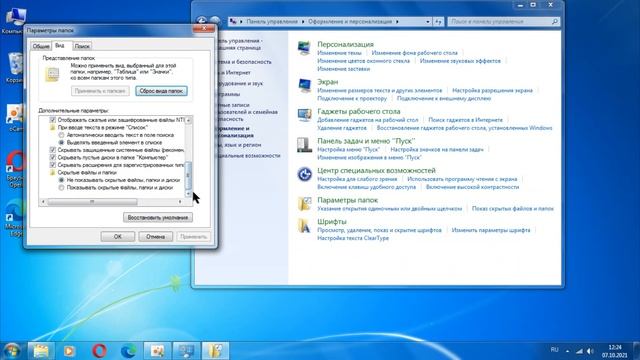This screenshot has height=360, width=640.
Task: Click the horizontal scrollbar thumb in settings list
Action: click(92, 202)
